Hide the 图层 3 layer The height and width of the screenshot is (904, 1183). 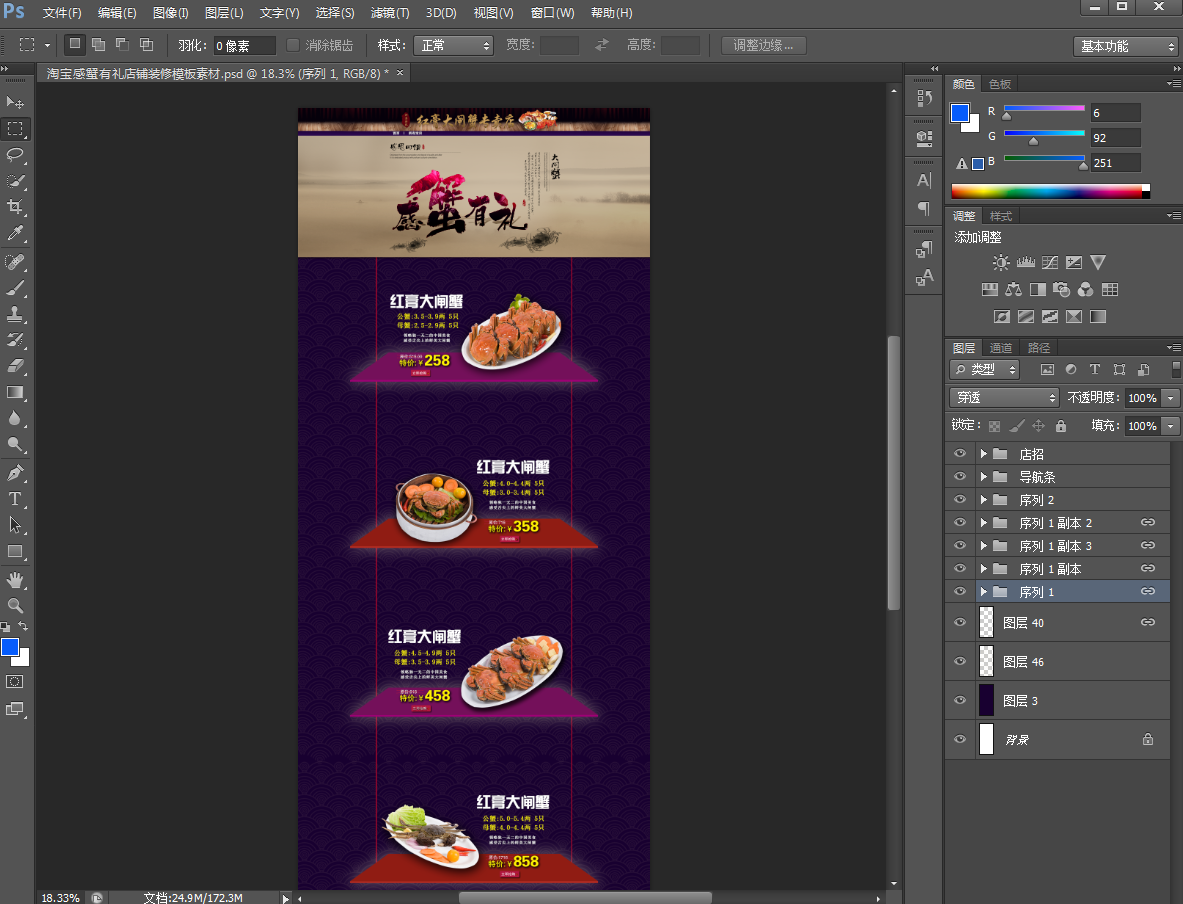coord(960,700)
